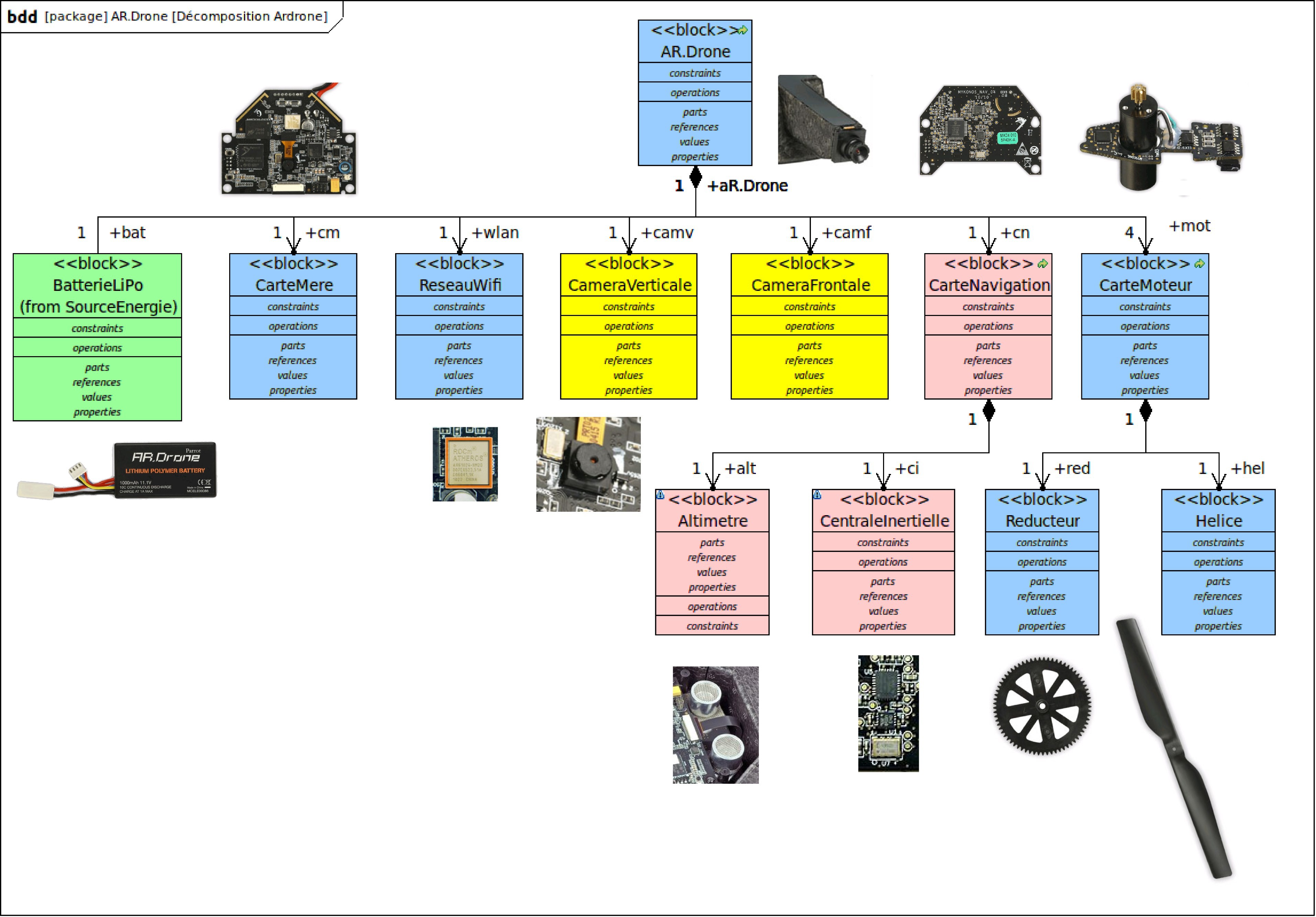The width and height of the screenshot is (1316, 917).
Task: Click the +alt role label
Action: (740, 468)
